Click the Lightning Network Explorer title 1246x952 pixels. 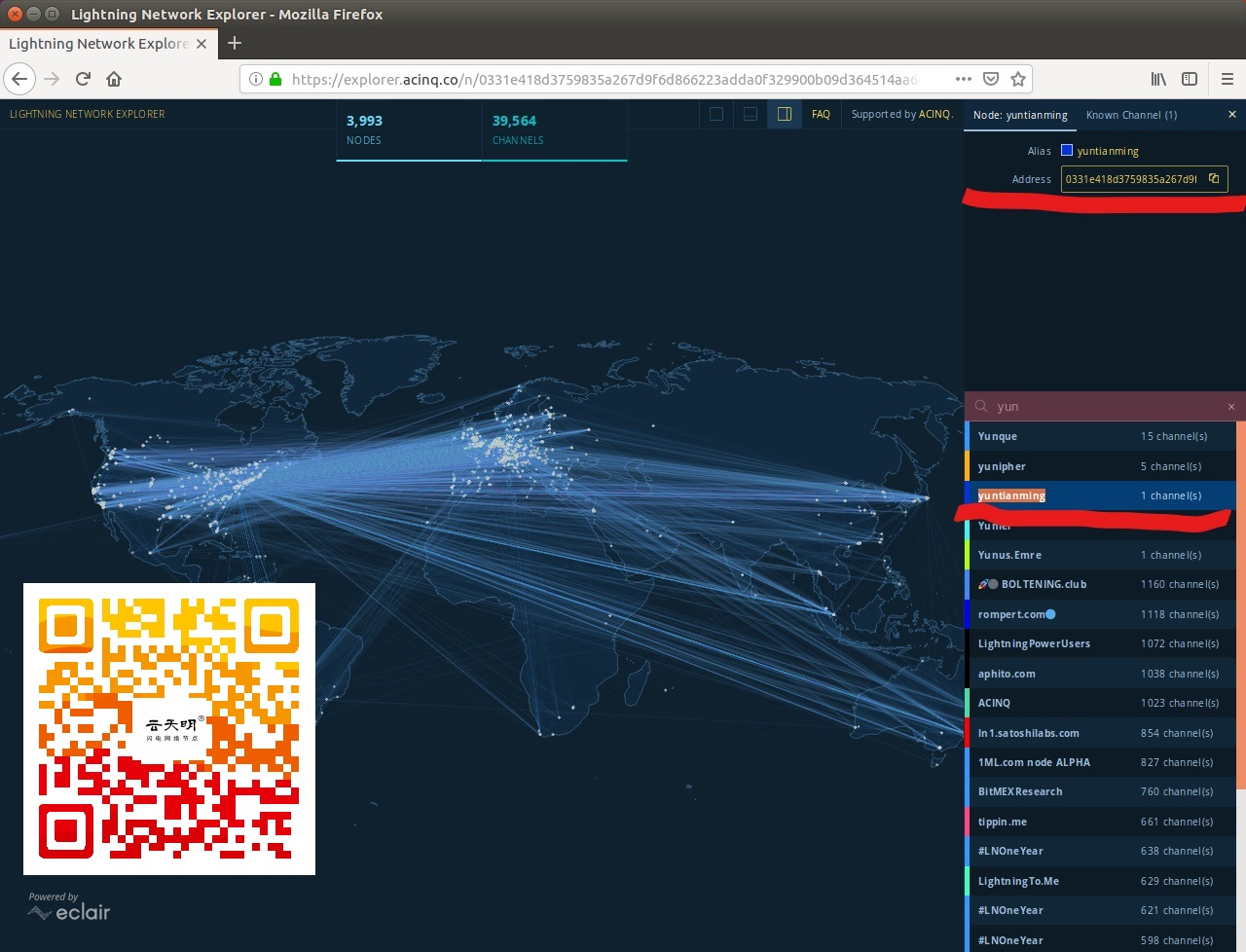[x=88, y=114]
